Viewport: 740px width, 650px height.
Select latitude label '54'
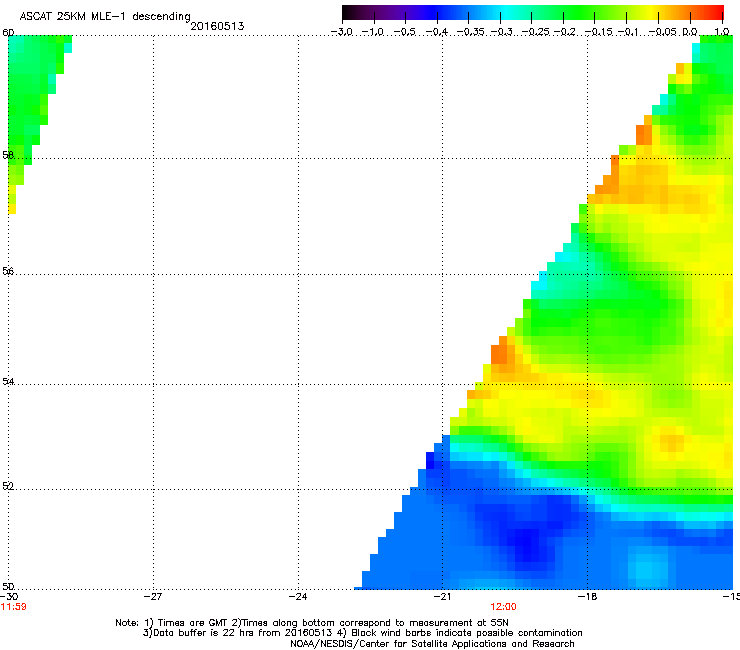(8, 381)
